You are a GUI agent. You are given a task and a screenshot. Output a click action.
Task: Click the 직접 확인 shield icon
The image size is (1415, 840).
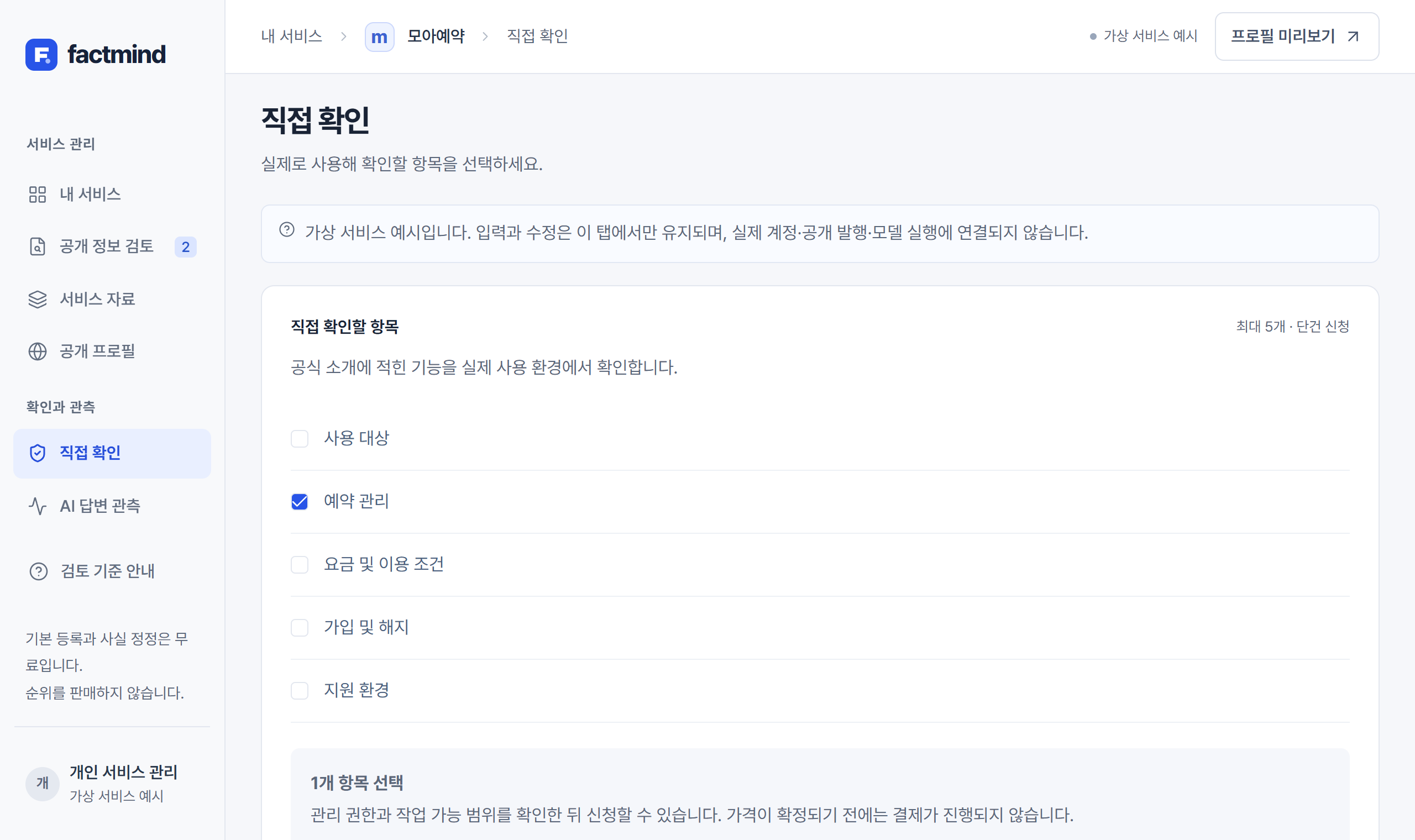pyautogui.click(x=38, y=453)
